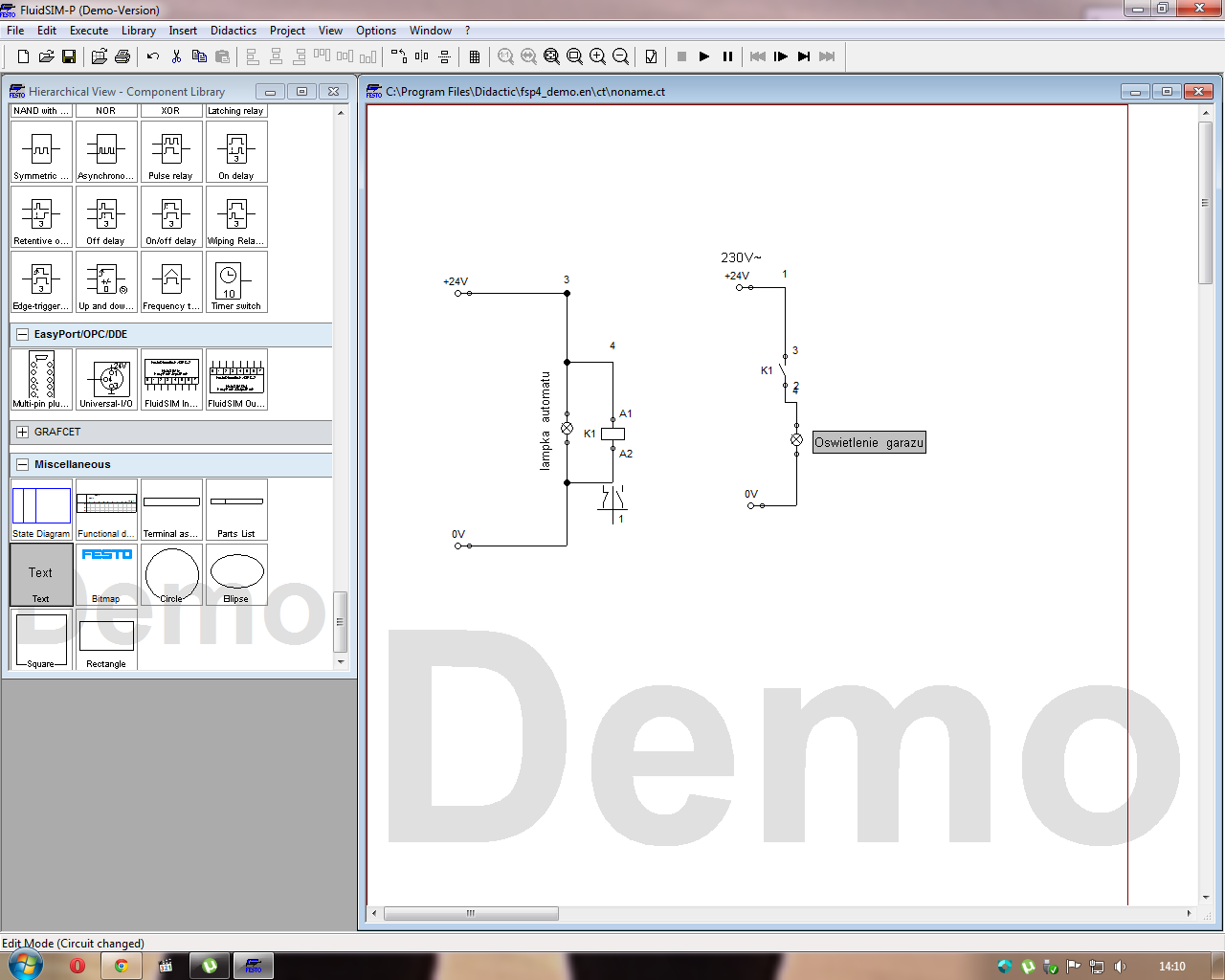Click the Cut scissors icon

coord(176,56)
